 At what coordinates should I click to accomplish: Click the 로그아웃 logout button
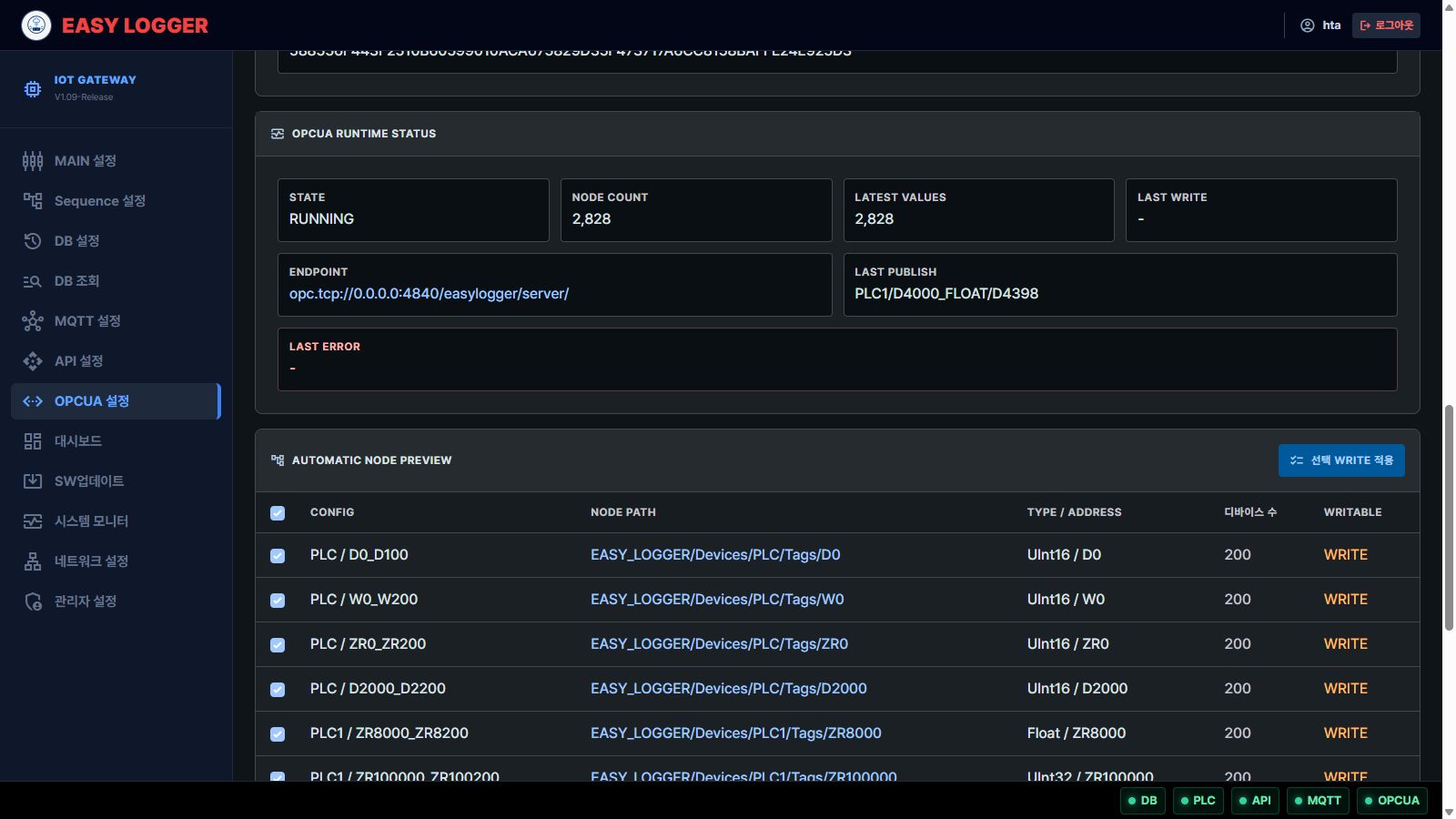1386,25
